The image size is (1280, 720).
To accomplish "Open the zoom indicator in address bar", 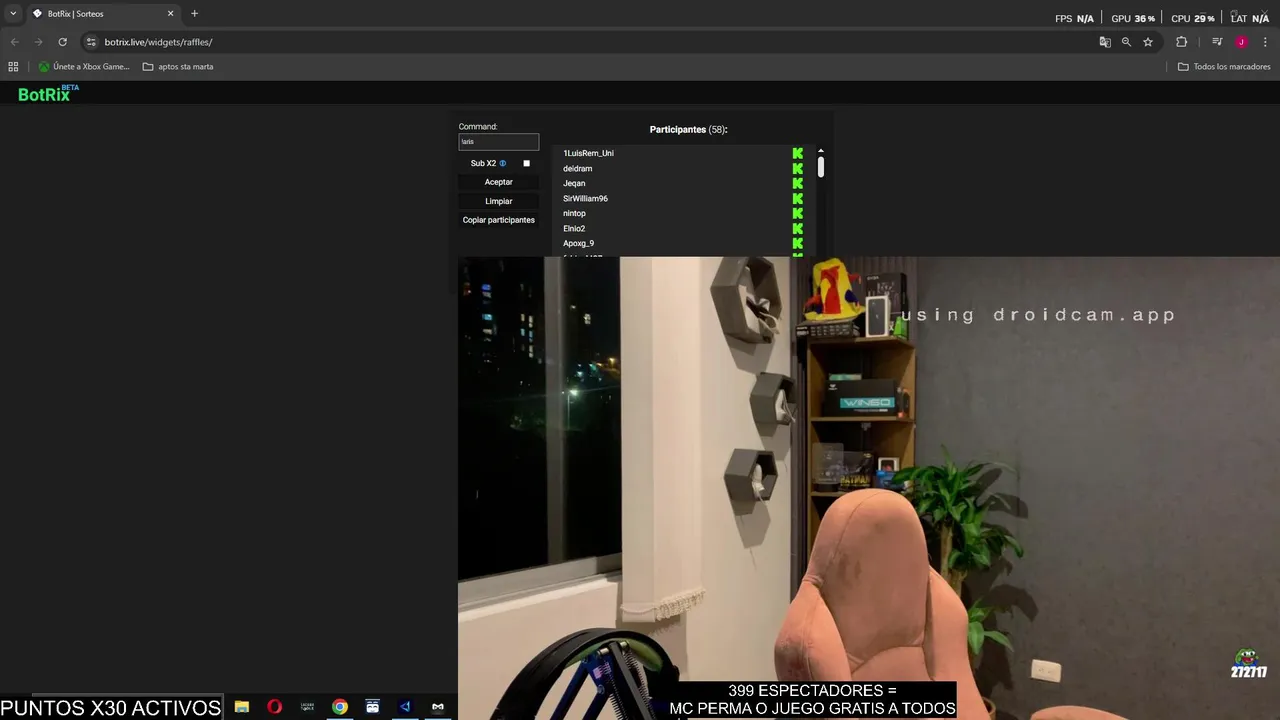I will coord(1126,42).
